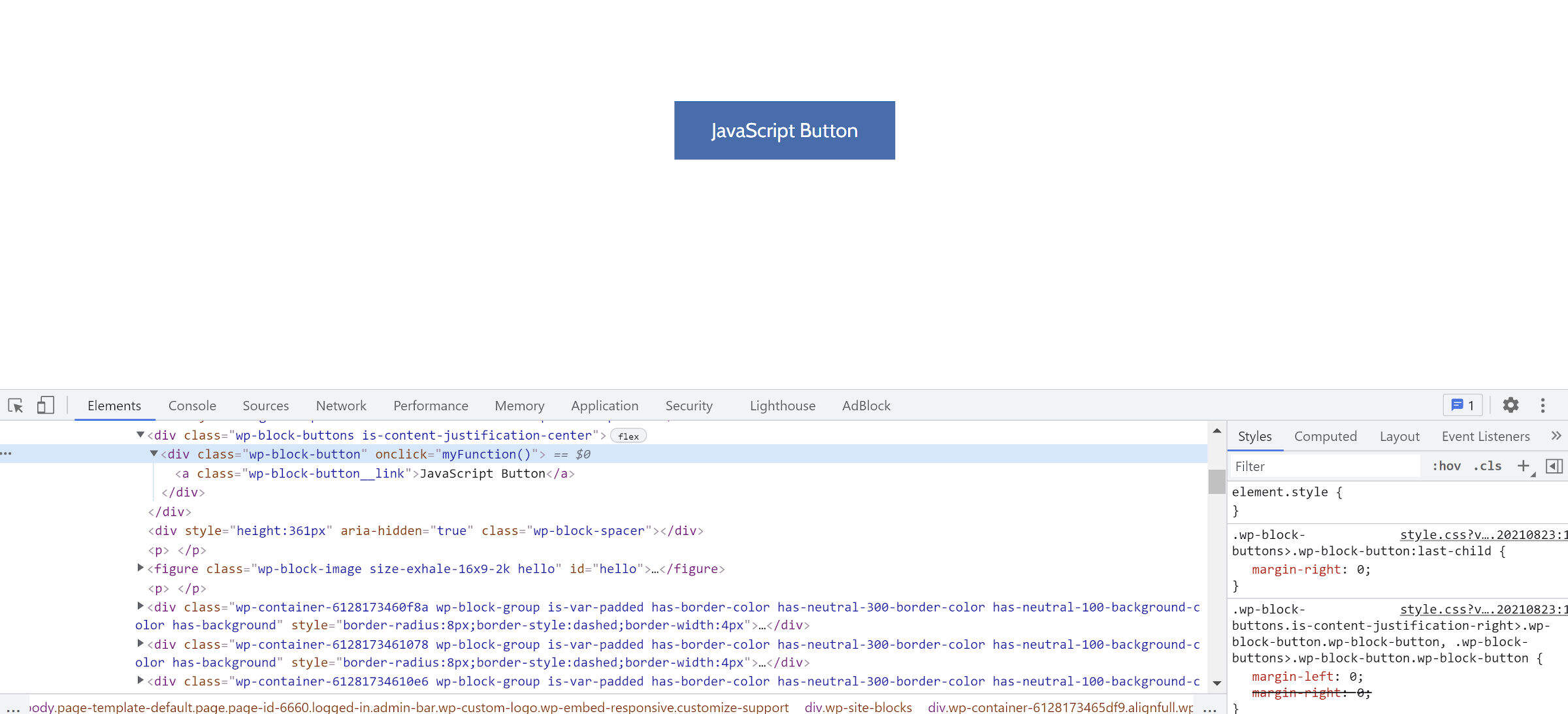
Task: Toggle the .cls element classes panel
Action: click(1487, 466)
